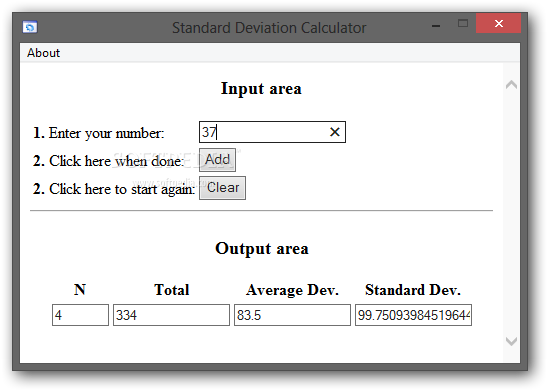Click the scroll down arrow

coord(511,341)
